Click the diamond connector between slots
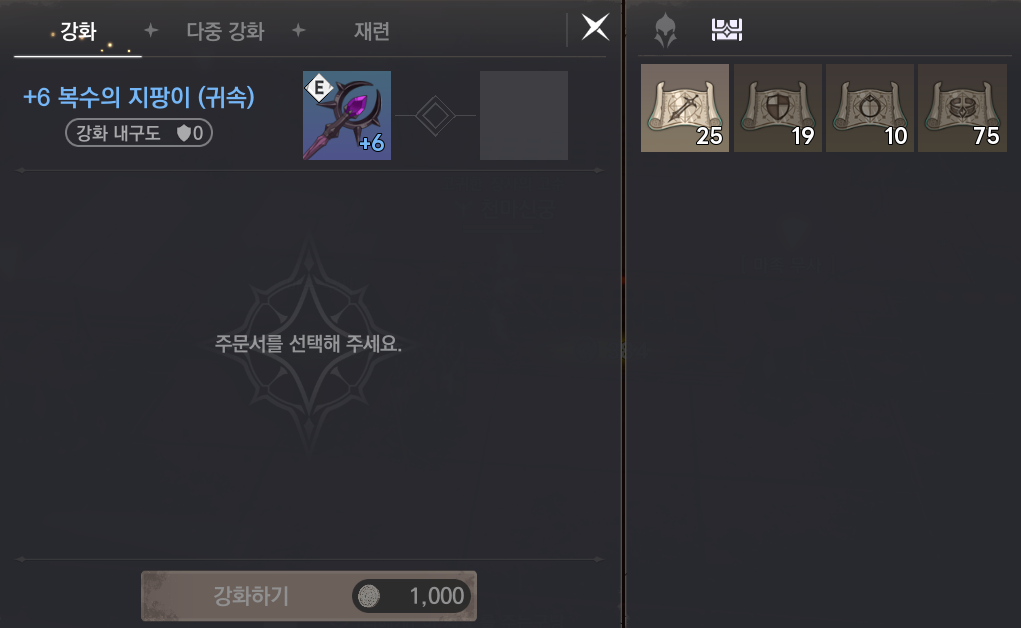Image resolution: width=1021 pixels, height=628 pixels. 435,116
